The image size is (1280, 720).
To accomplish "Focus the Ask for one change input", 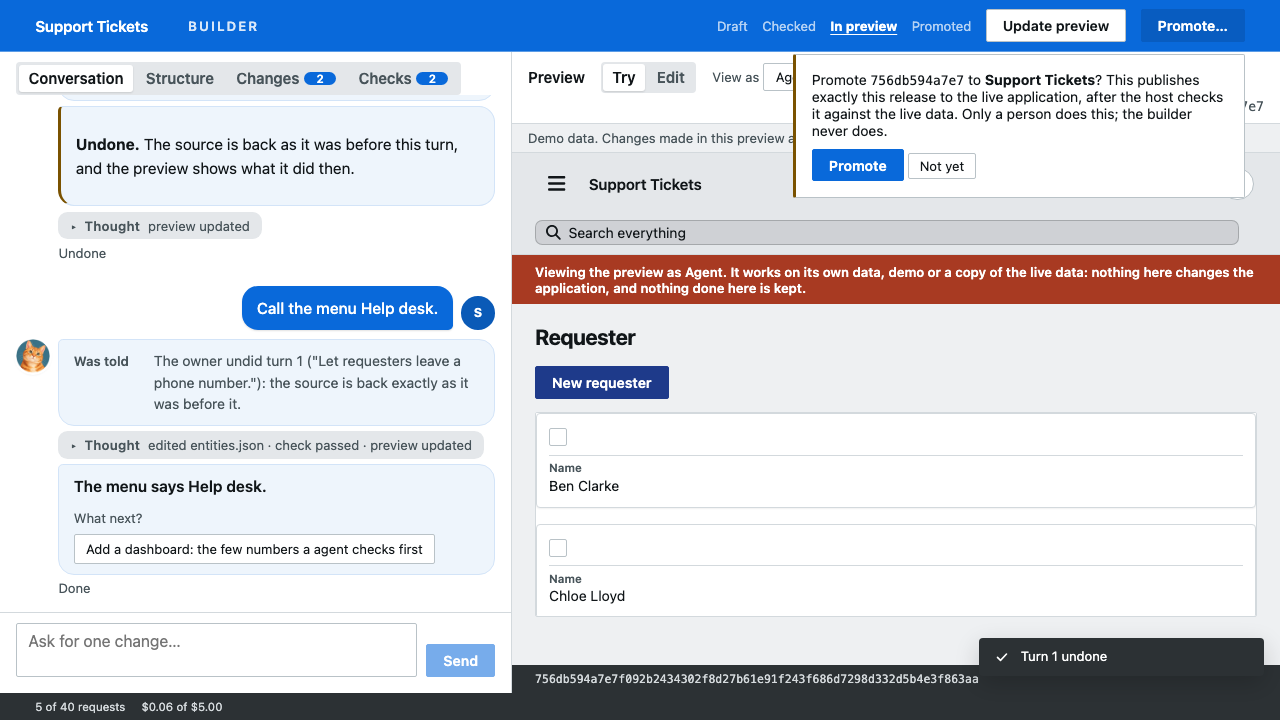I will pyautogui.click(x=216, y=650).
